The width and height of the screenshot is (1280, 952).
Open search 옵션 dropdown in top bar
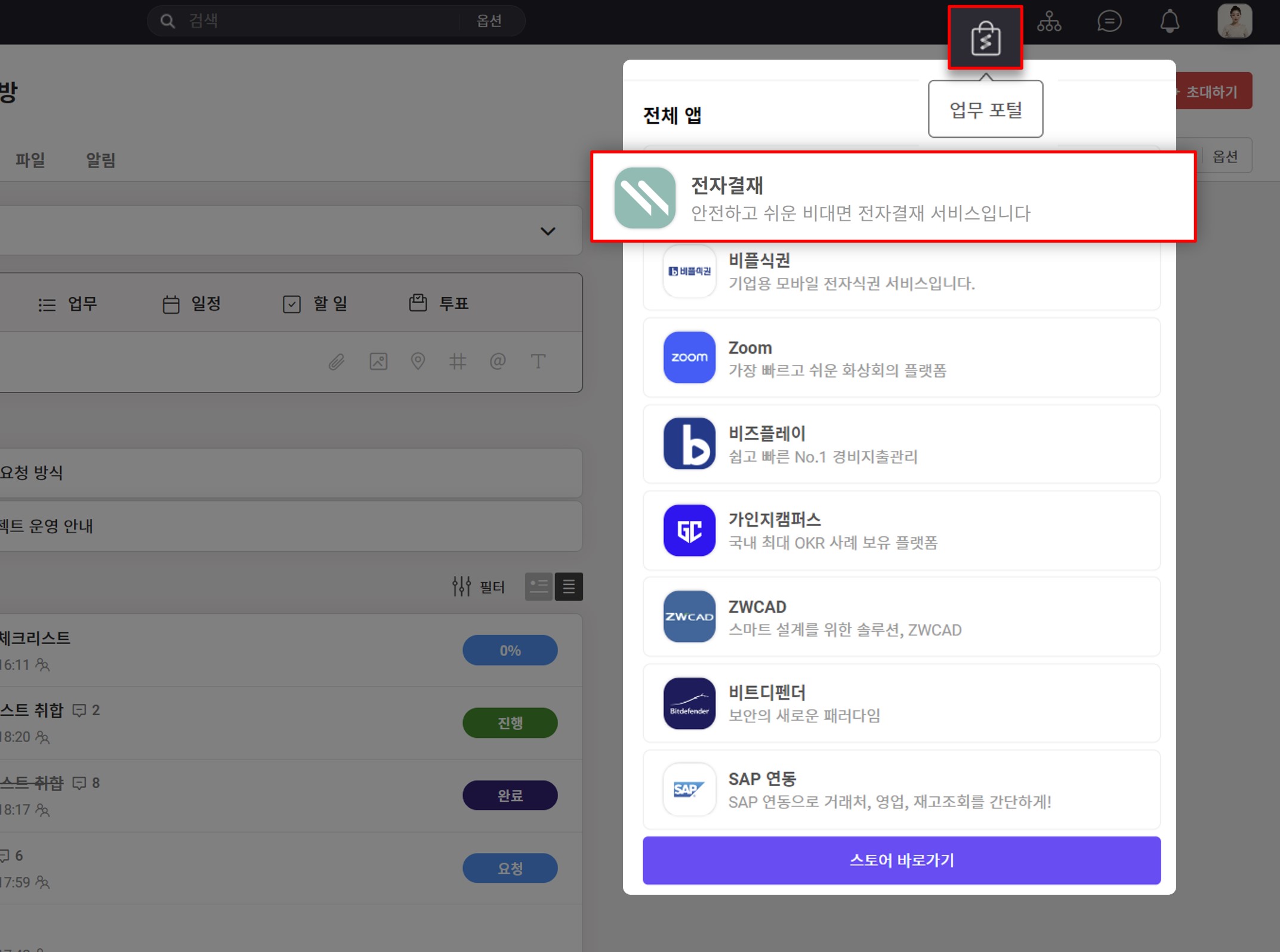489,21
